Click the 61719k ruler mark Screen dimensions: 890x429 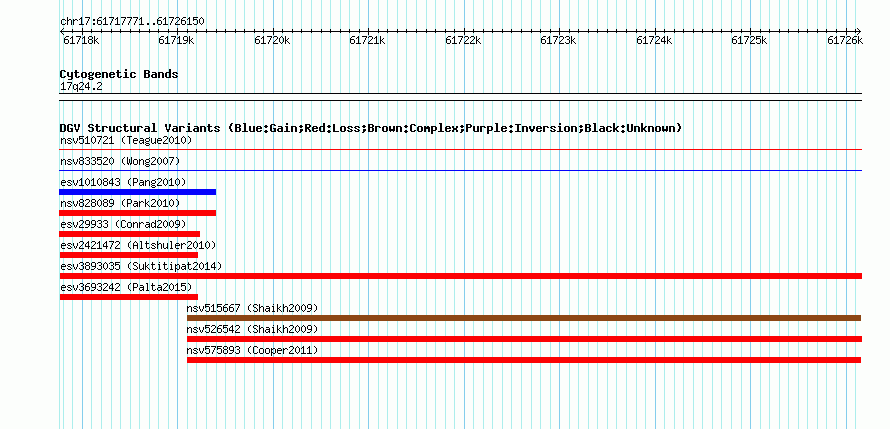[176, 40]
